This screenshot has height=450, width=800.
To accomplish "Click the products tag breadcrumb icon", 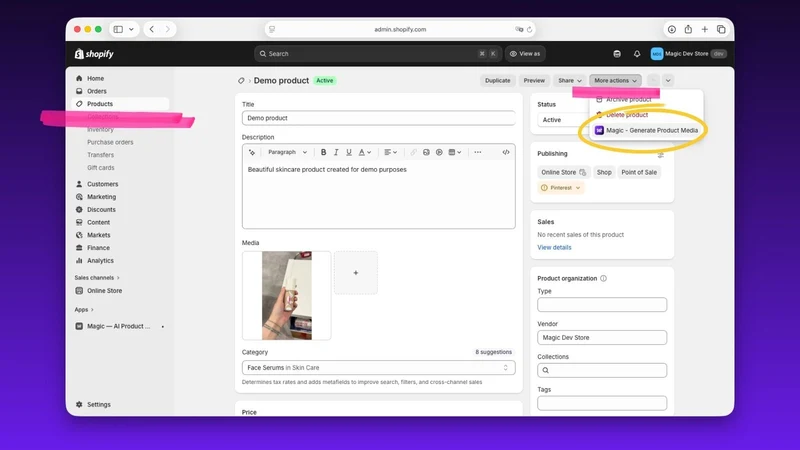I will pos(241,81).
